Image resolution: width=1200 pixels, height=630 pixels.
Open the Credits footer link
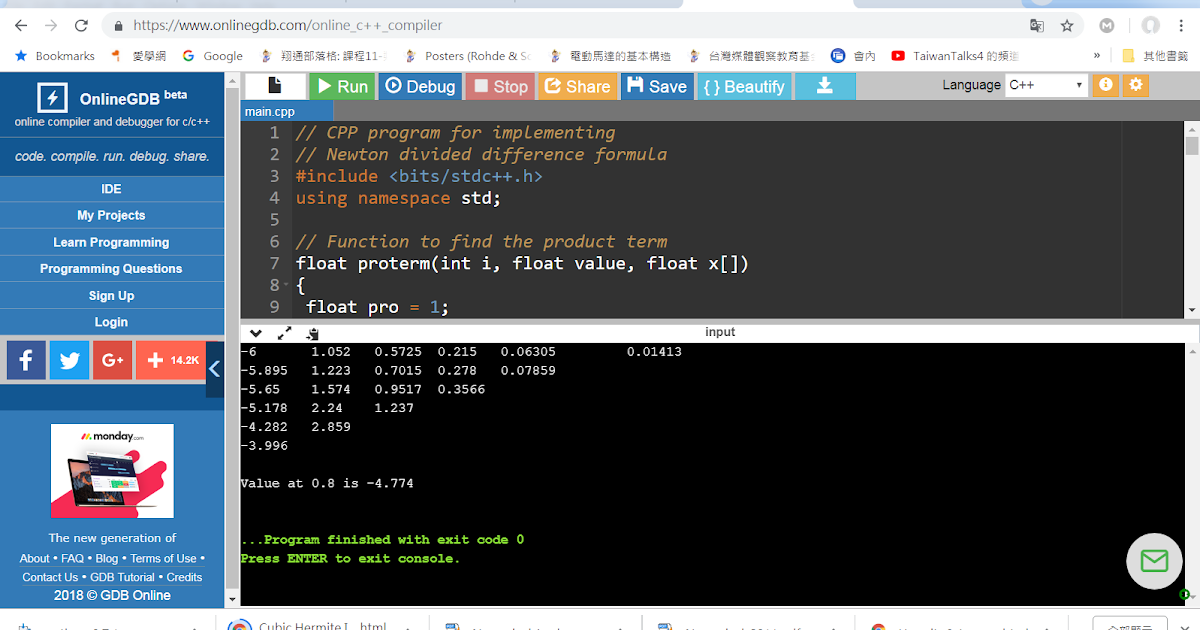click(x=184, y=577)
